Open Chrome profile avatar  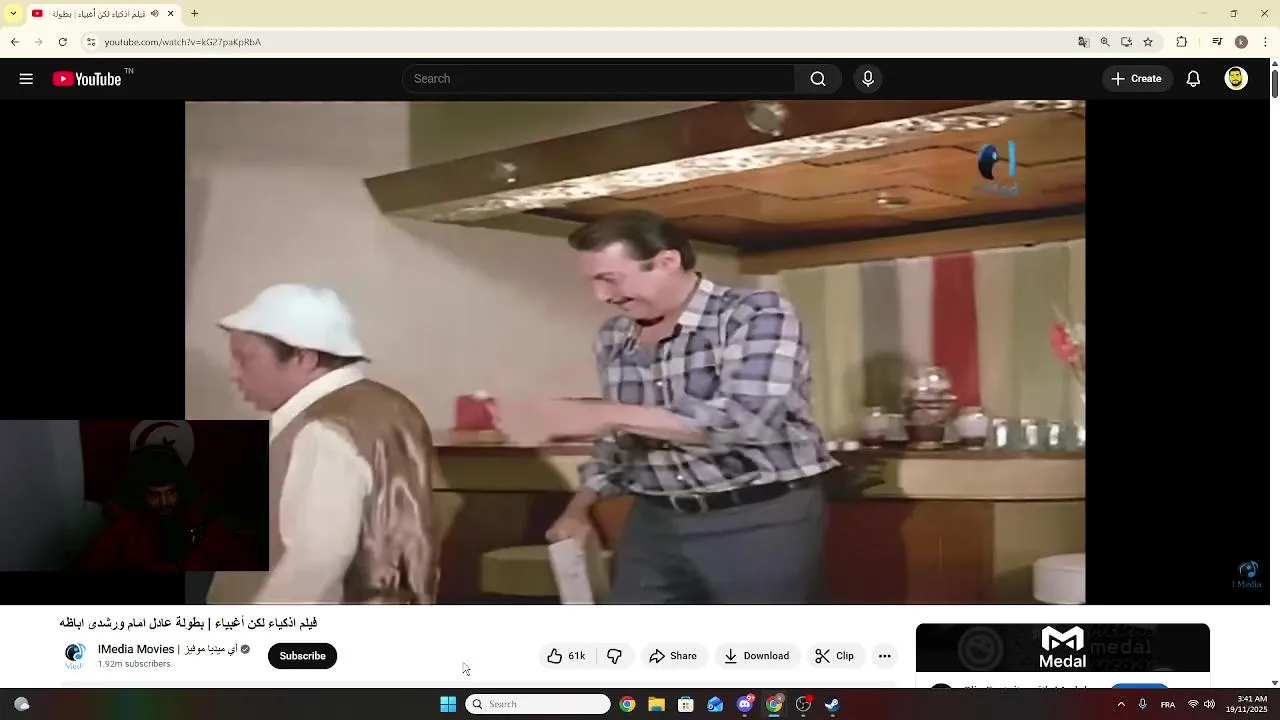[x=1241, y=42]
